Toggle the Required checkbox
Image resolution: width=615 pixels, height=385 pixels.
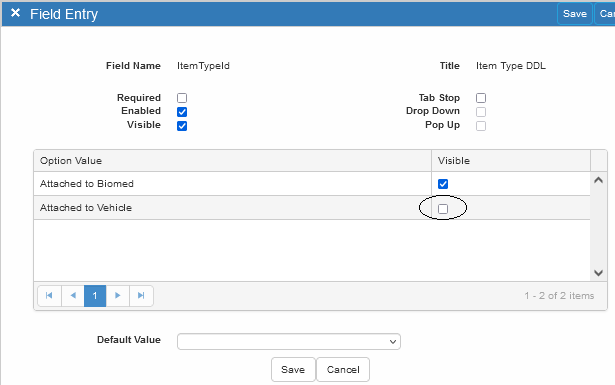(x=182, y=98)
